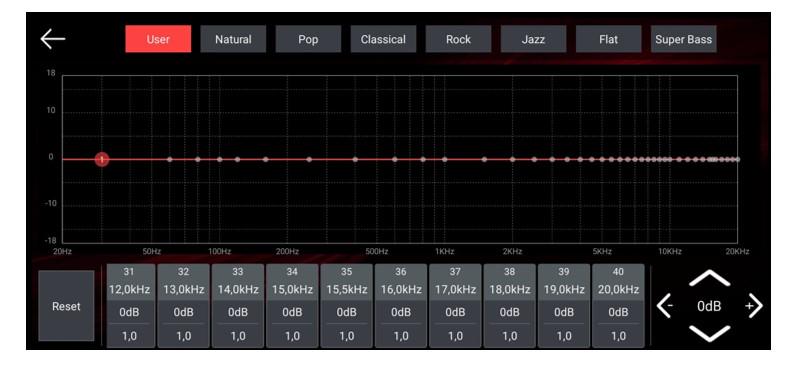Select the User preset tab
Viewport: 790px width, 372px height.
pyautogui.click(x=158, y=39)
